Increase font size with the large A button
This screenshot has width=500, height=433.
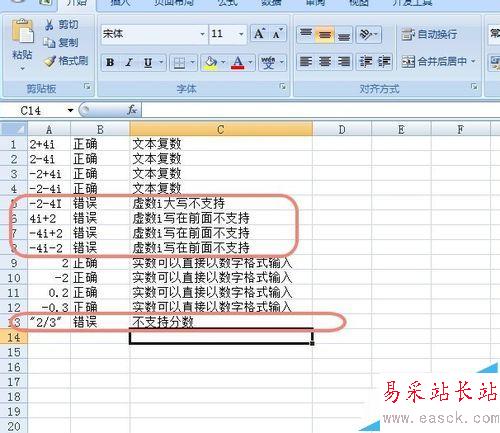(x=259, y=34)
